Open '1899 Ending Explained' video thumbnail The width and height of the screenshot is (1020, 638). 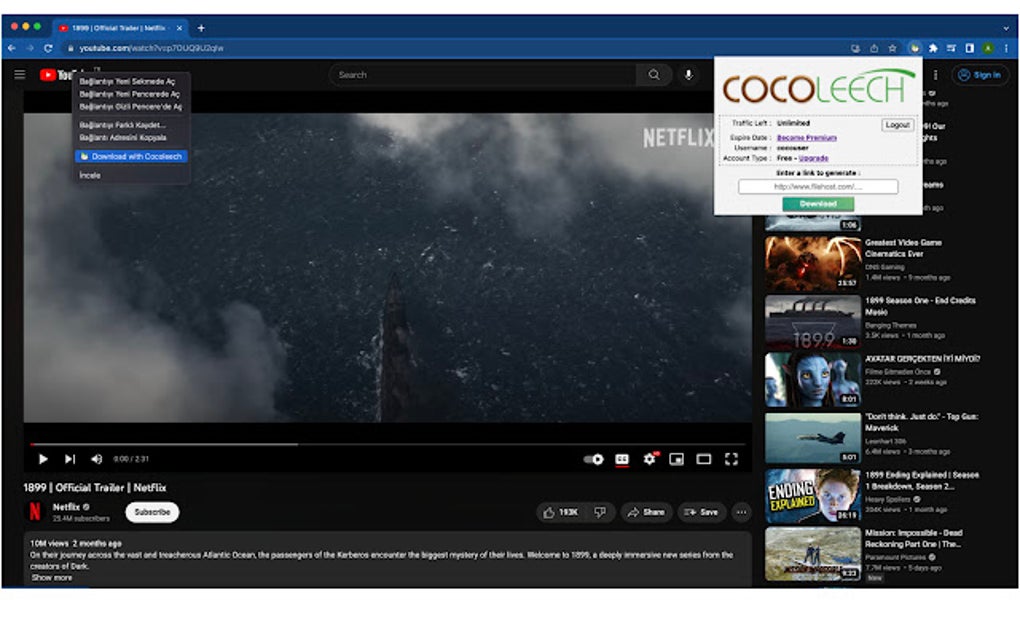click(812, 496)
